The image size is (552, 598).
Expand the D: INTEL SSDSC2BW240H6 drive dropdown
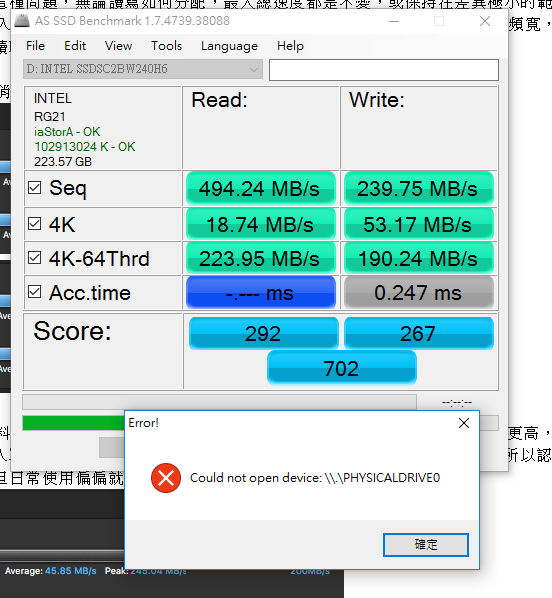click(x=143, y=69)
